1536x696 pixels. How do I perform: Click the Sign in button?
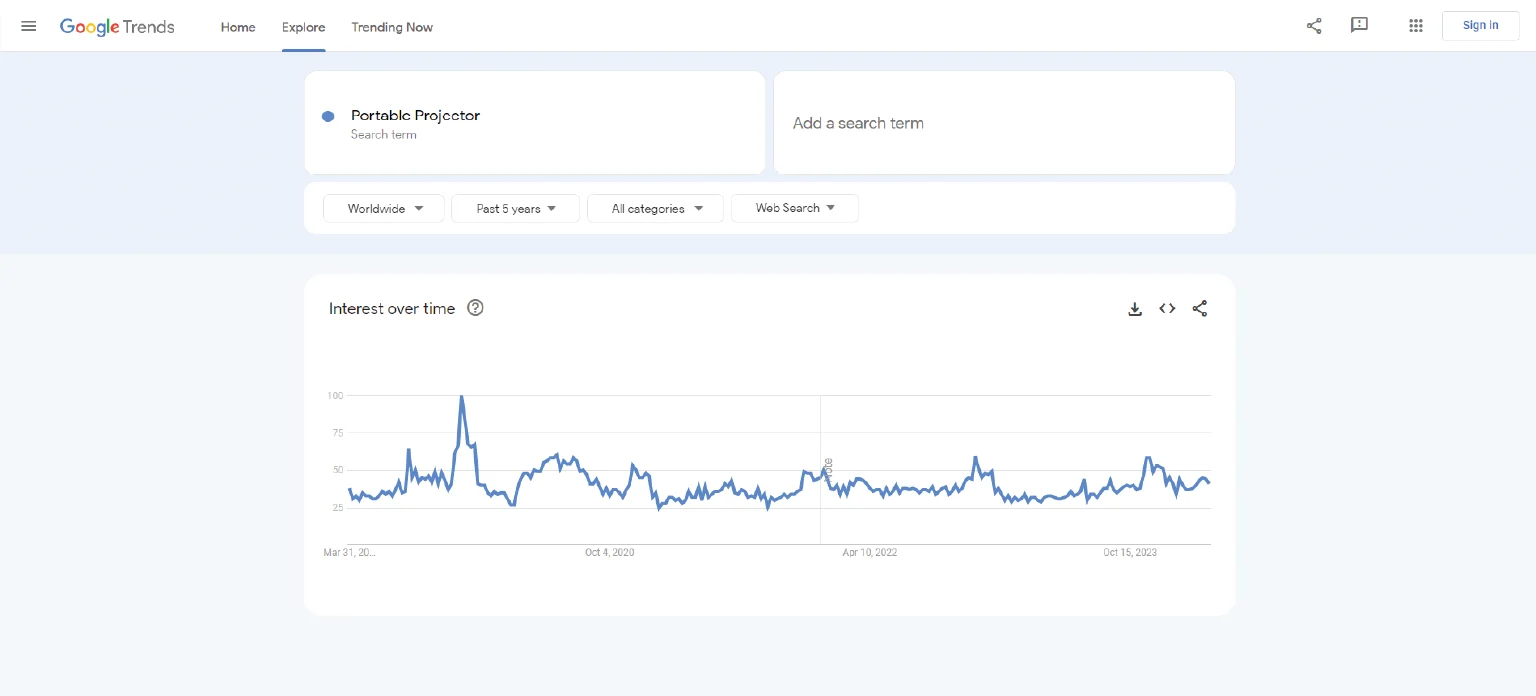(1480, 26)
